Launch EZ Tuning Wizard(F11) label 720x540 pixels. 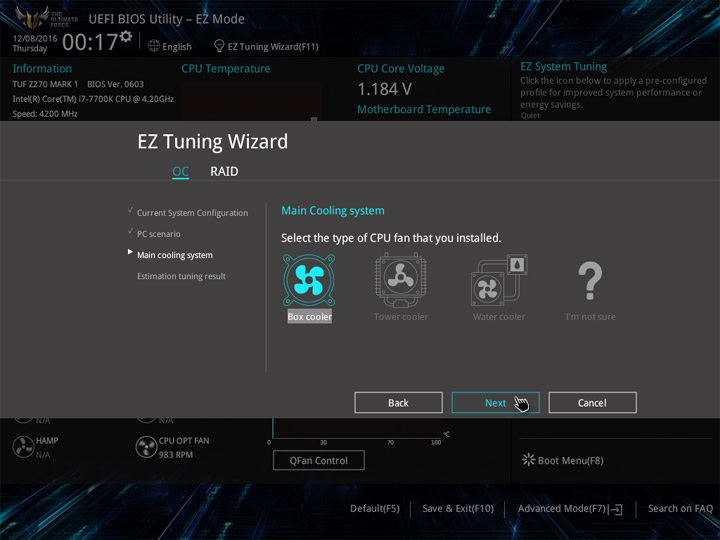[x=273, y=46]
